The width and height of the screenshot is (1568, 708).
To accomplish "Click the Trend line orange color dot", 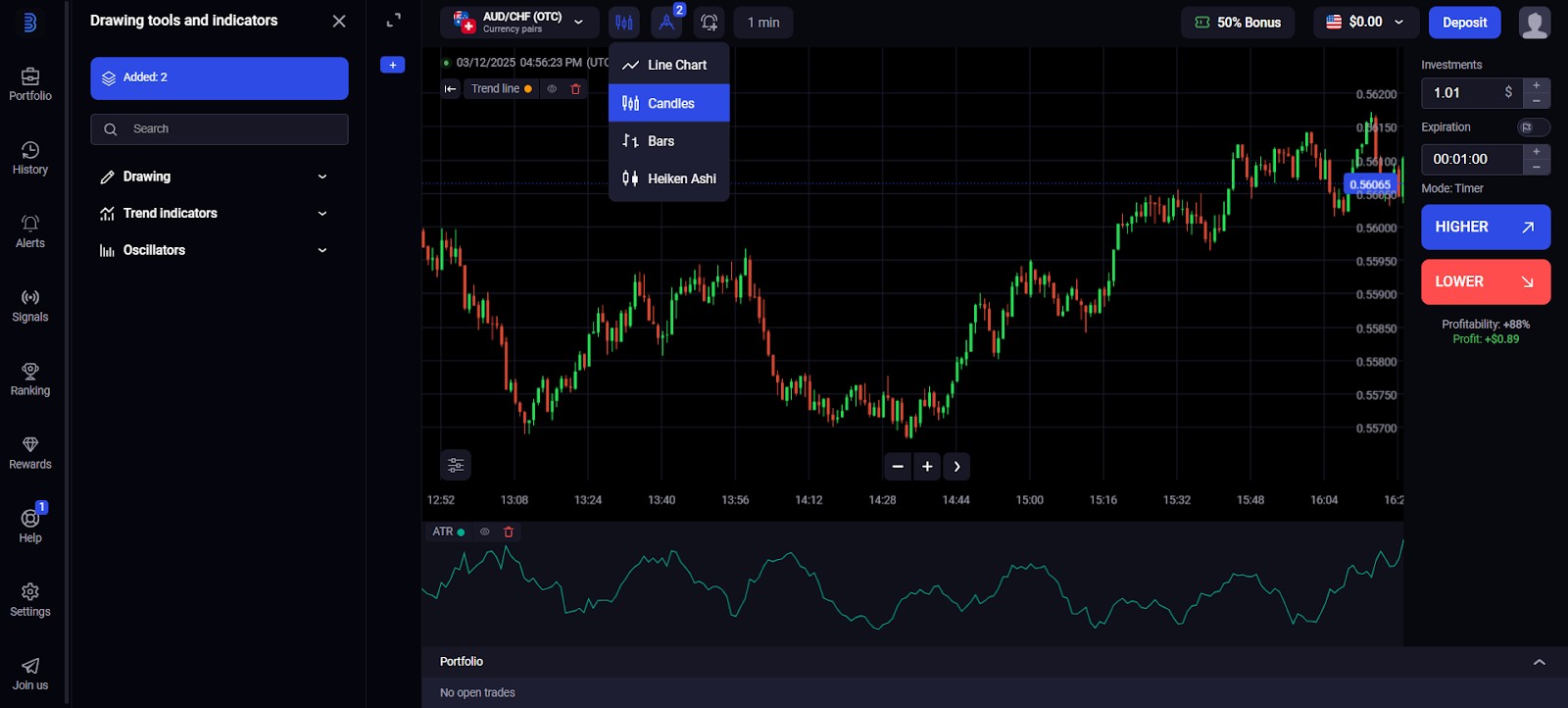I will pyautogui.click(x=528, y=88).
